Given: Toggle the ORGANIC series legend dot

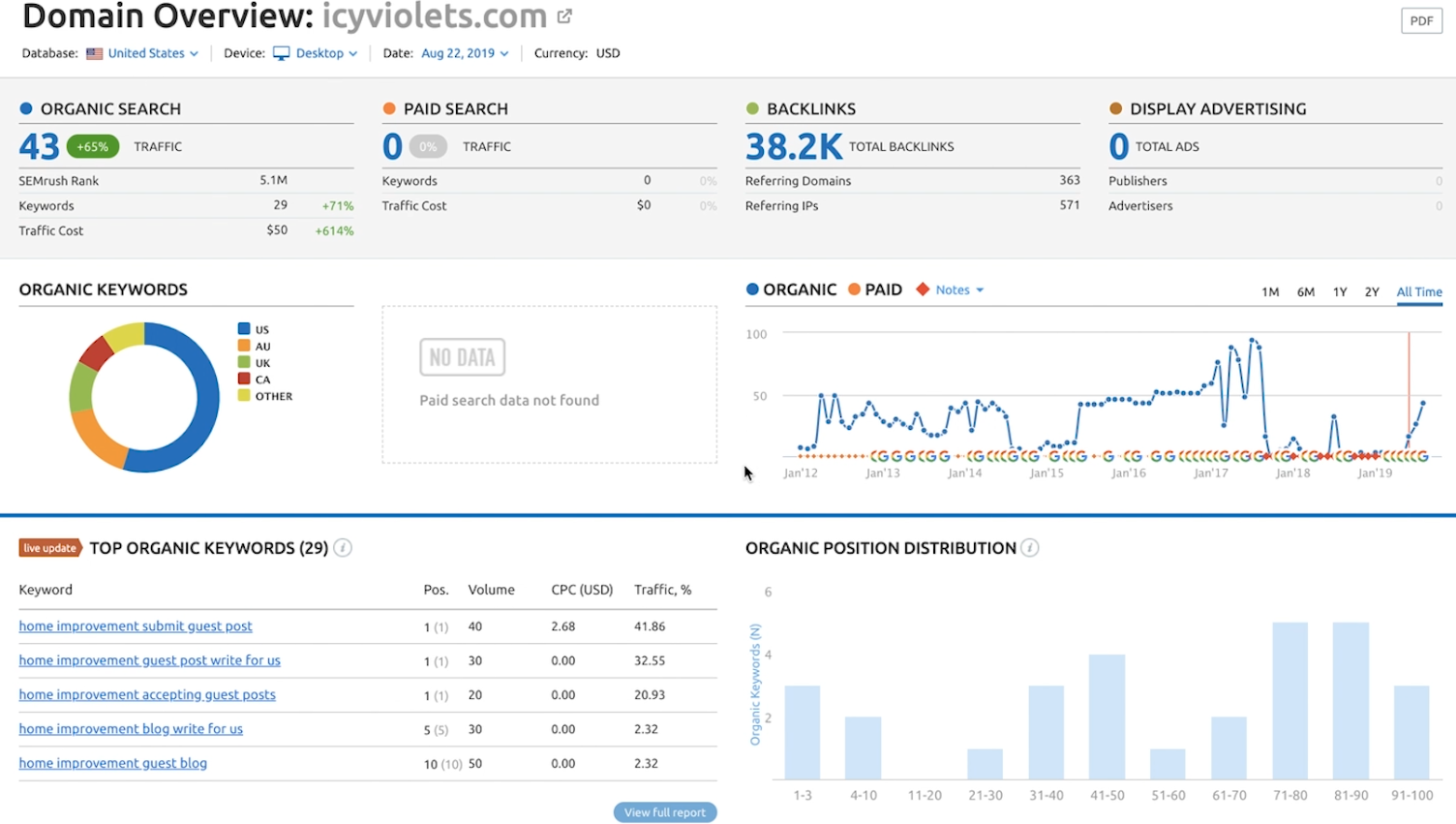Looking at the screenshot, I should [x=752, y=289].
